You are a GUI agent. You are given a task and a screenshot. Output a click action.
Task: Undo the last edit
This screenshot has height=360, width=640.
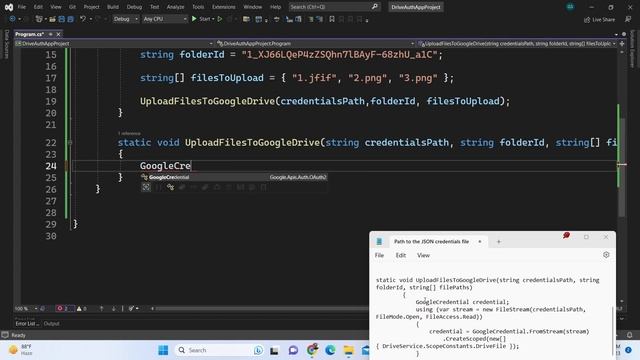[83, 19]
